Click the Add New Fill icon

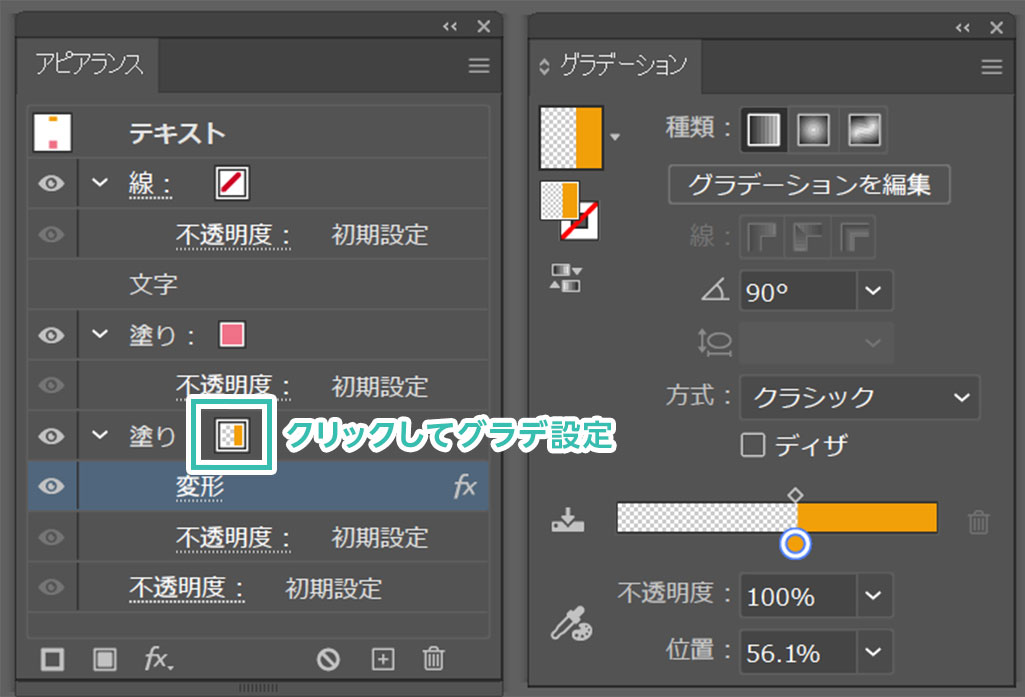[x=105, y=659]
